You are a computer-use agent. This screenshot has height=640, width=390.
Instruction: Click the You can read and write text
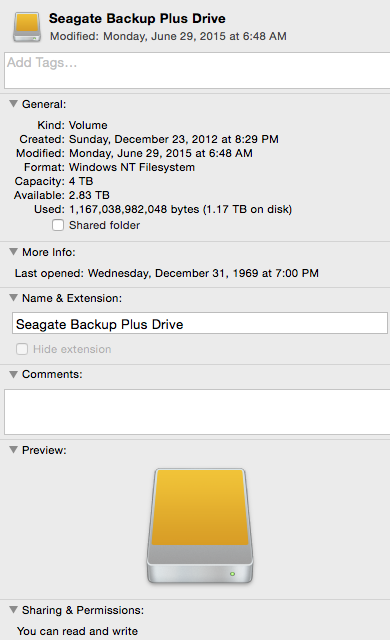(x=78, y=631)
